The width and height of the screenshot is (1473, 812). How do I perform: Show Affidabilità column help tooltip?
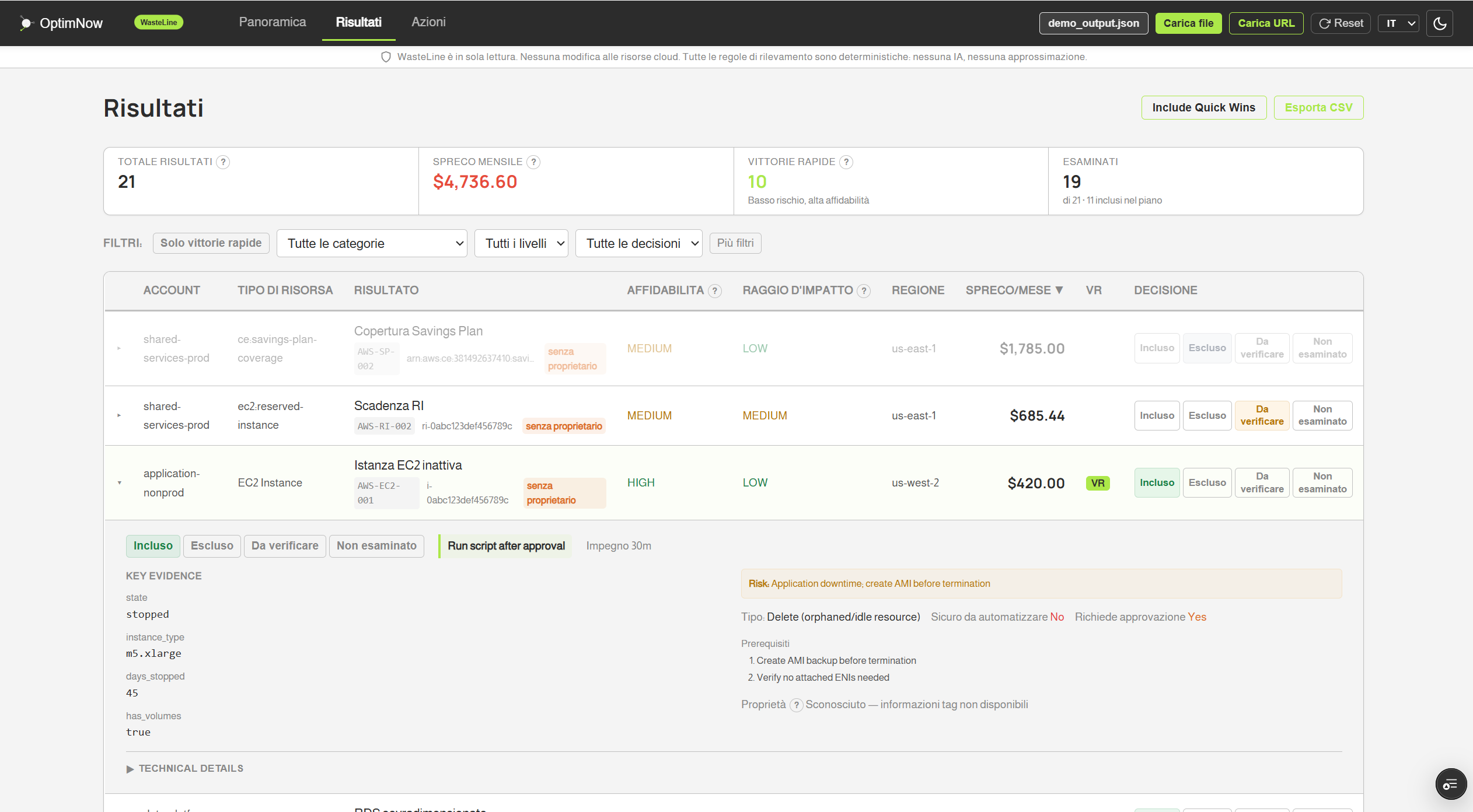[714, 290]
